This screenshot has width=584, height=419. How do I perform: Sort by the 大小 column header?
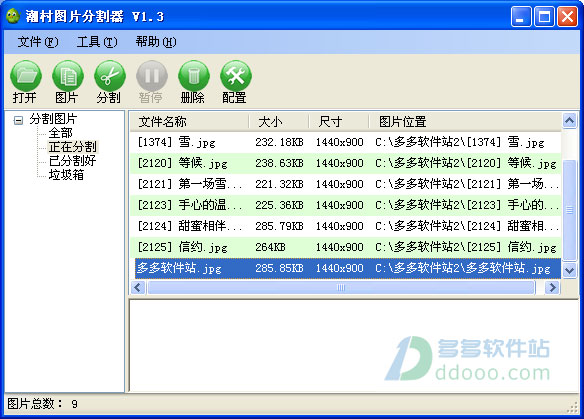279,121
